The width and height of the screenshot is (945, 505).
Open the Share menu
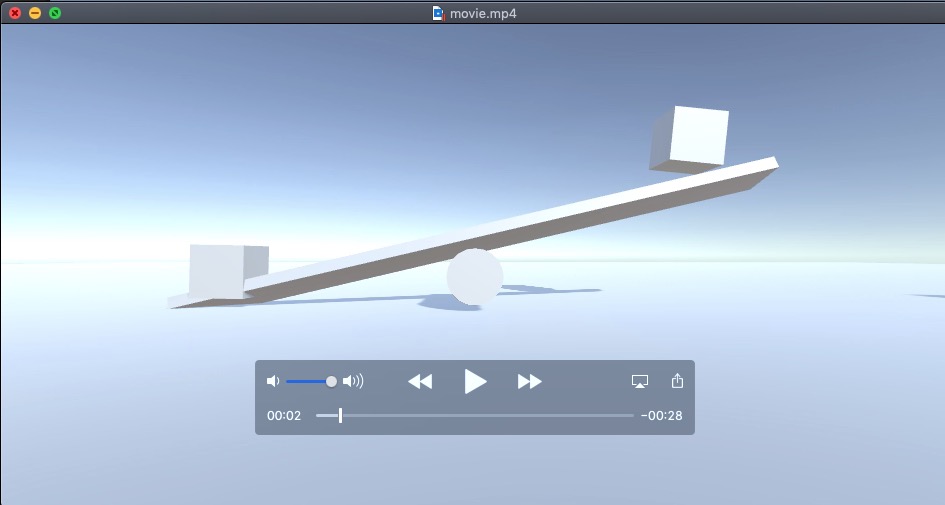[x=677, y=381]
